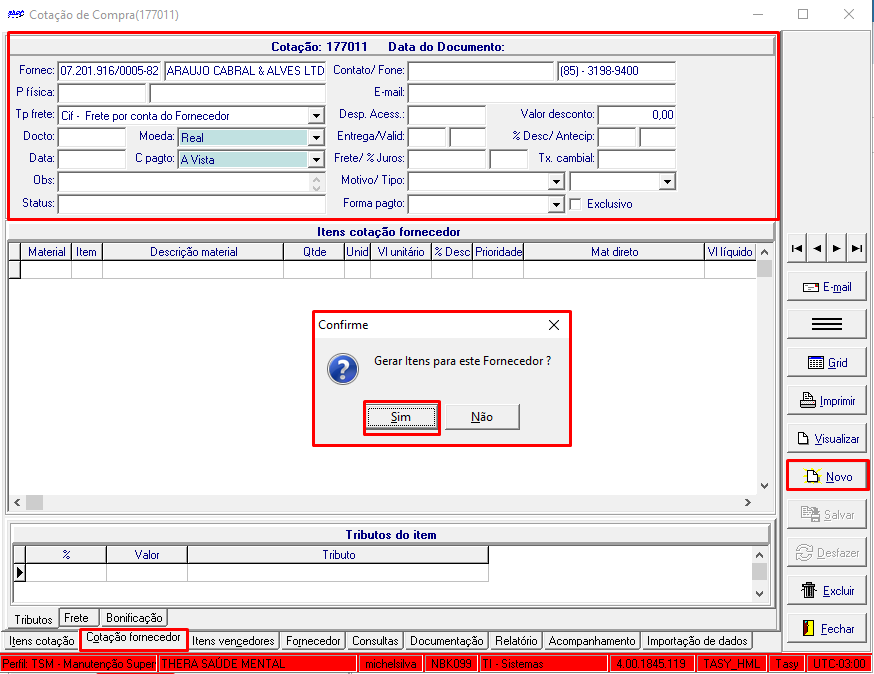Go to the next record arrow
This screenshot has height=674, width=874.
tap(837, 249)
